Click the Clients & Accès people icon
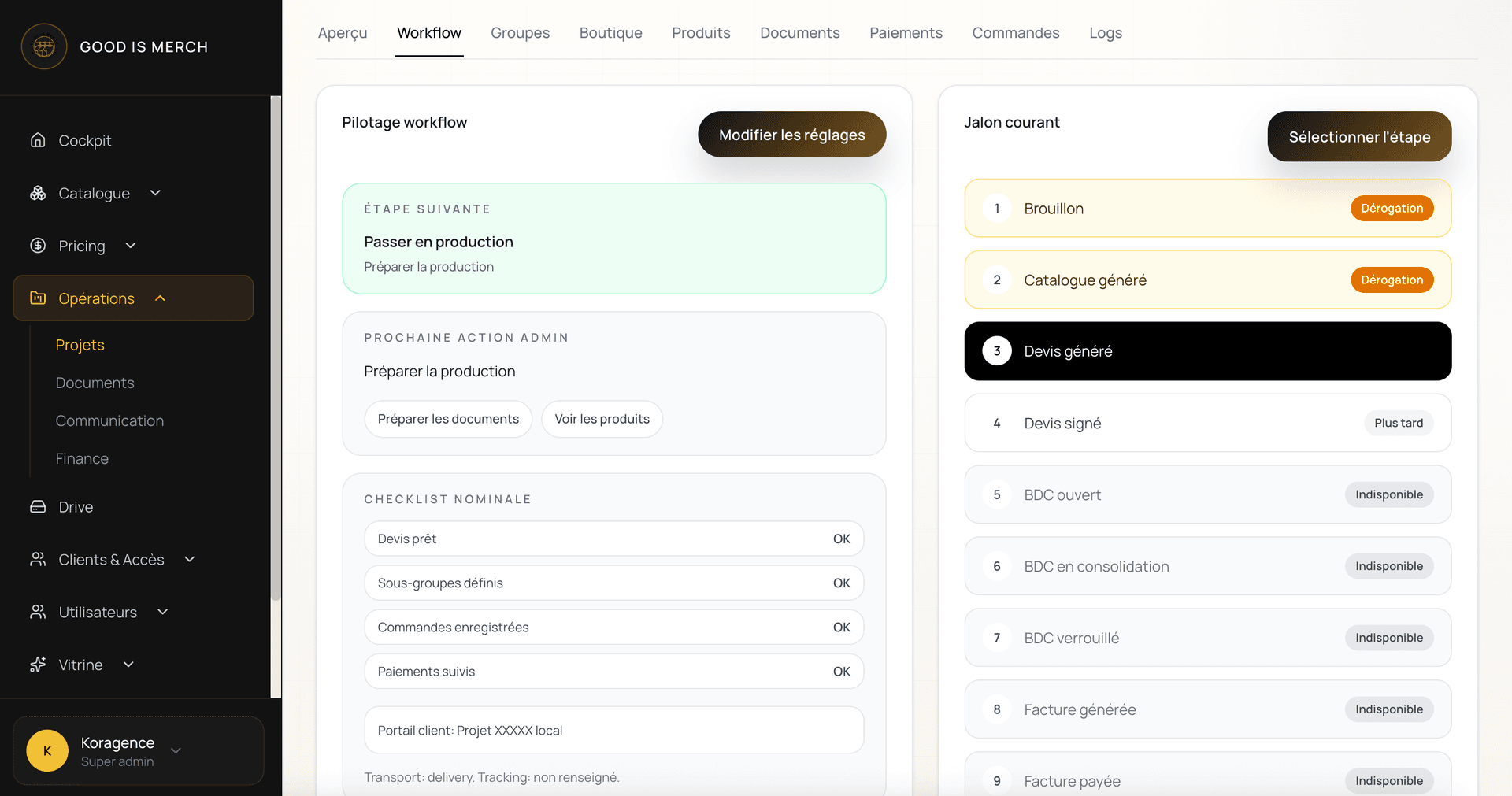1512x796 pixels. coord(38,559)
